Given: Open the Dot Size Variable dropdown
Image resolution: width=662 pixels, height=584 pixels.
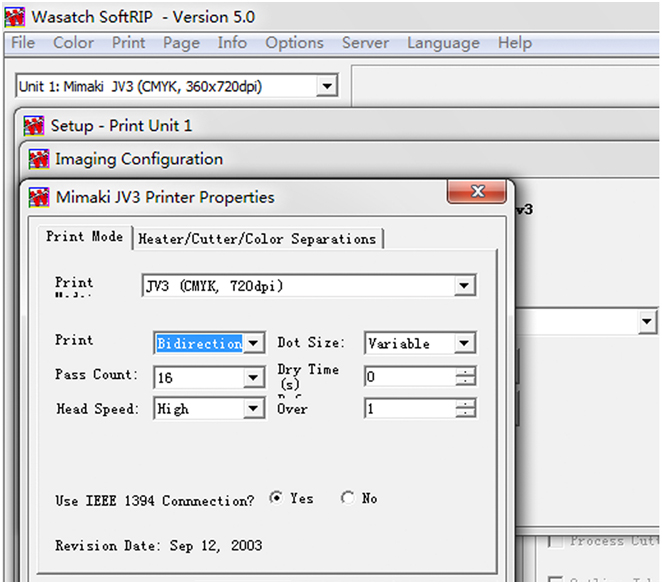Looking at the screenshot, I should pos(463,343).
